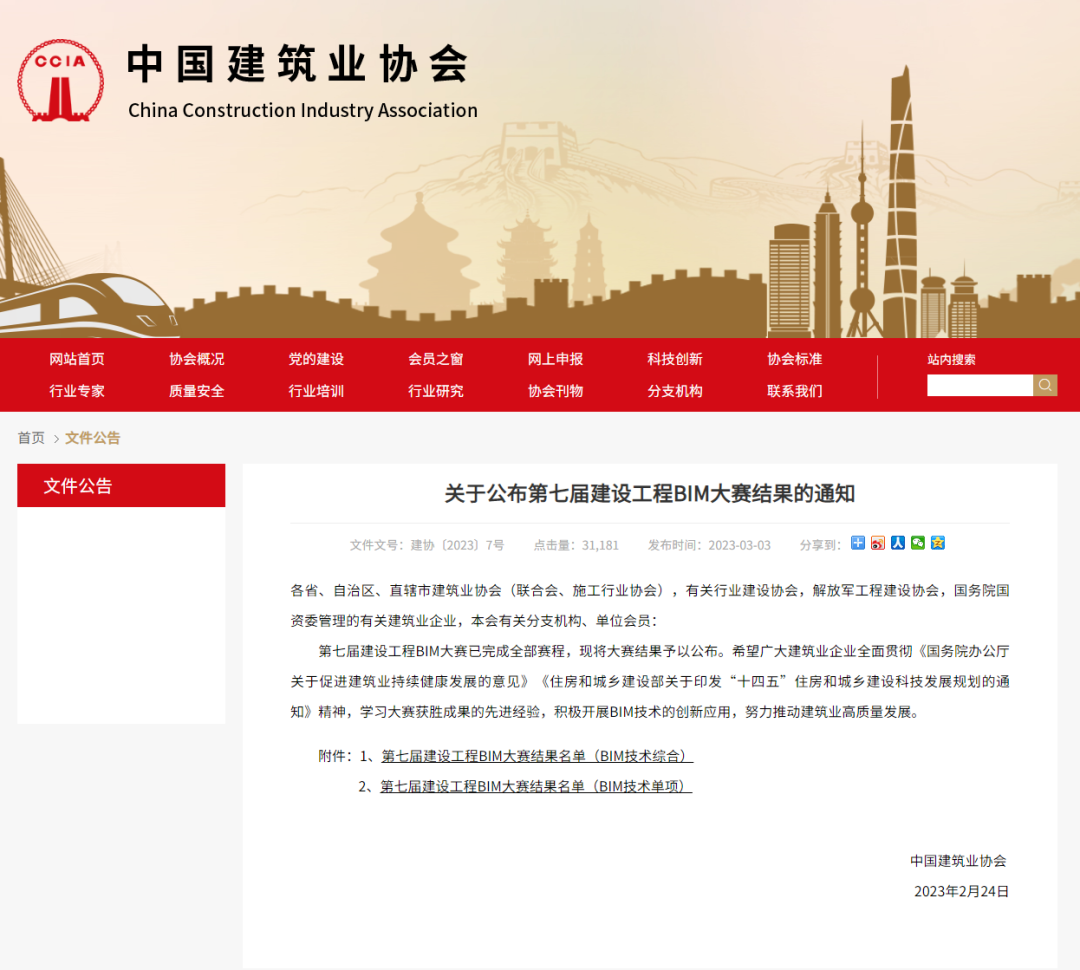This screenshot has width=1080, height=970.
Task: Focus the 站内搜索 search field
Action: tap(979, 385)
